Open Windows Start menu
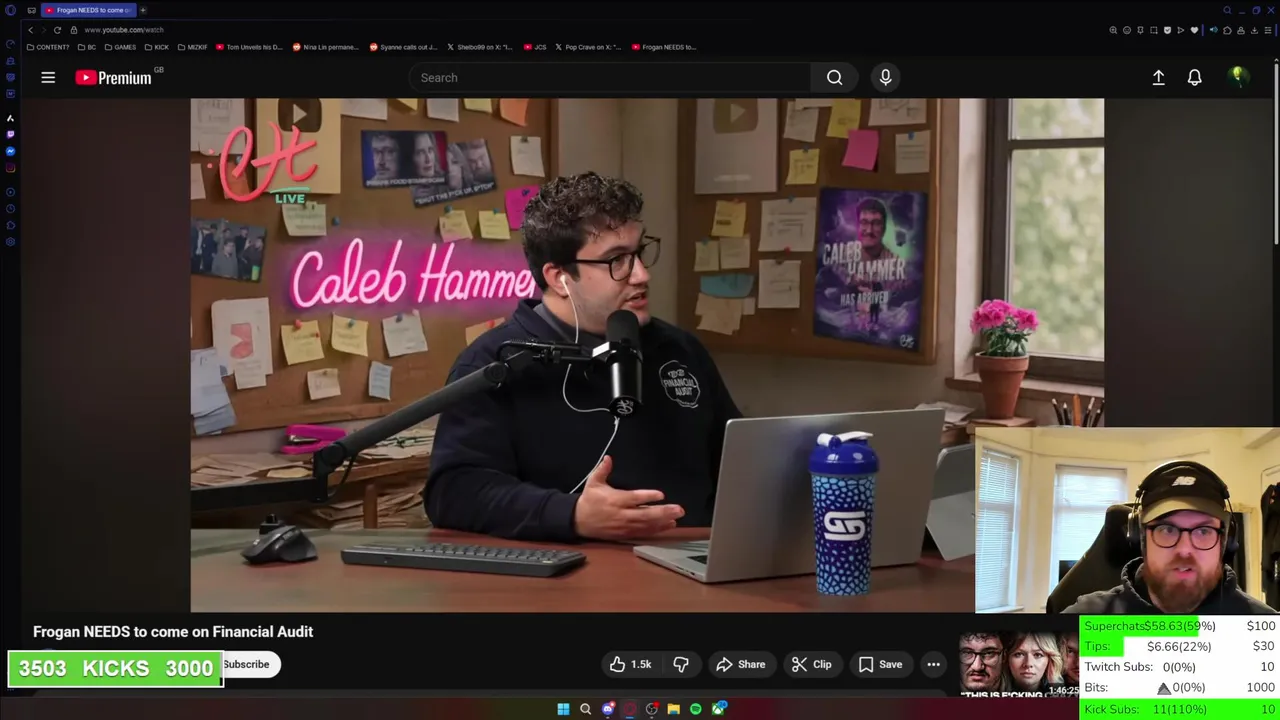This screenshot has height=720, width=1280. [x=563, y=709]
